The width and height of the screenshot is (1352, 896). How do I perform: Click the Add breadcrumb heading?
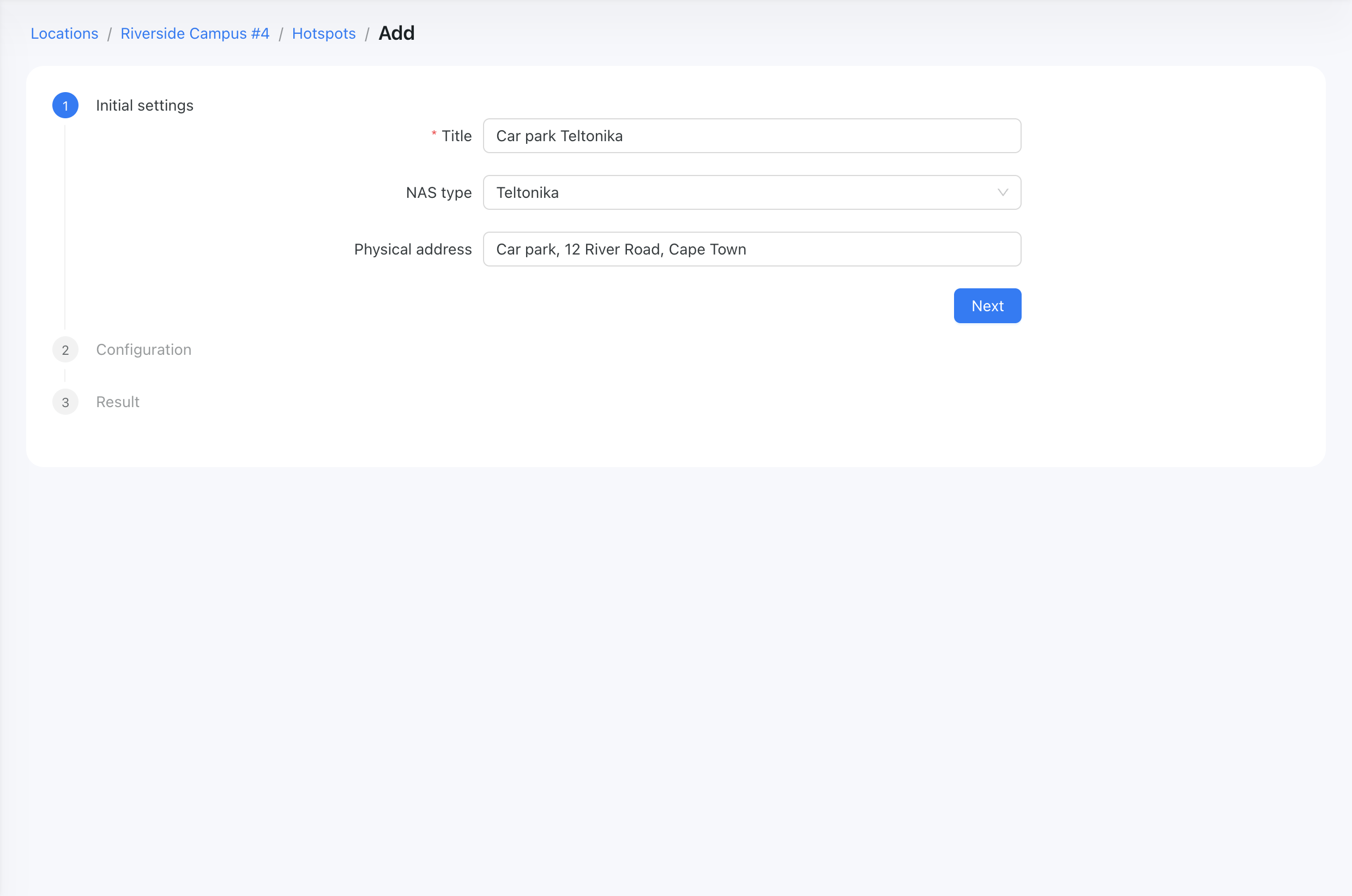click(396, 33)
